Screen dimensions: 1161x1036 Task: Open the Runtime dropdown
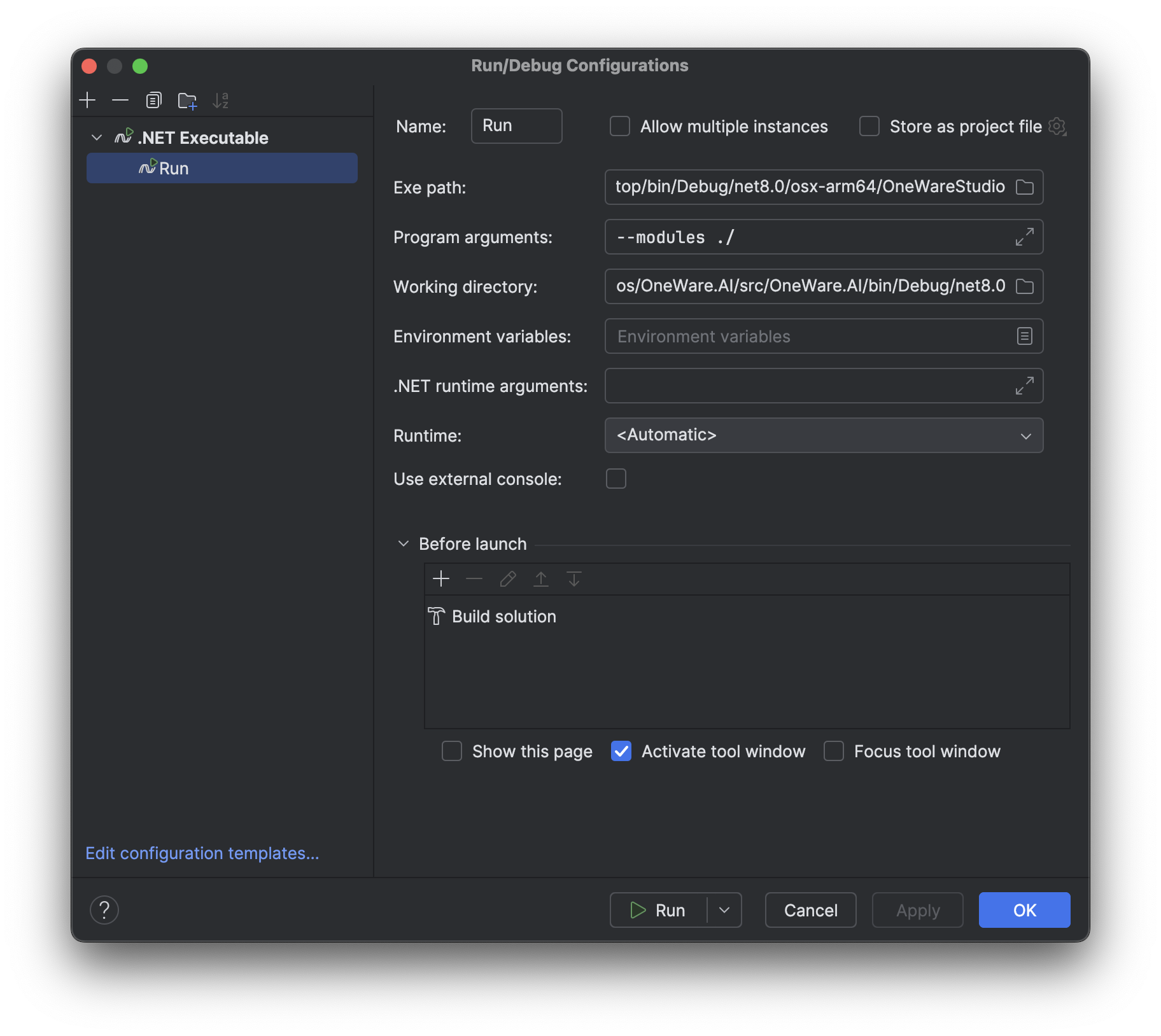pos(824,435)
